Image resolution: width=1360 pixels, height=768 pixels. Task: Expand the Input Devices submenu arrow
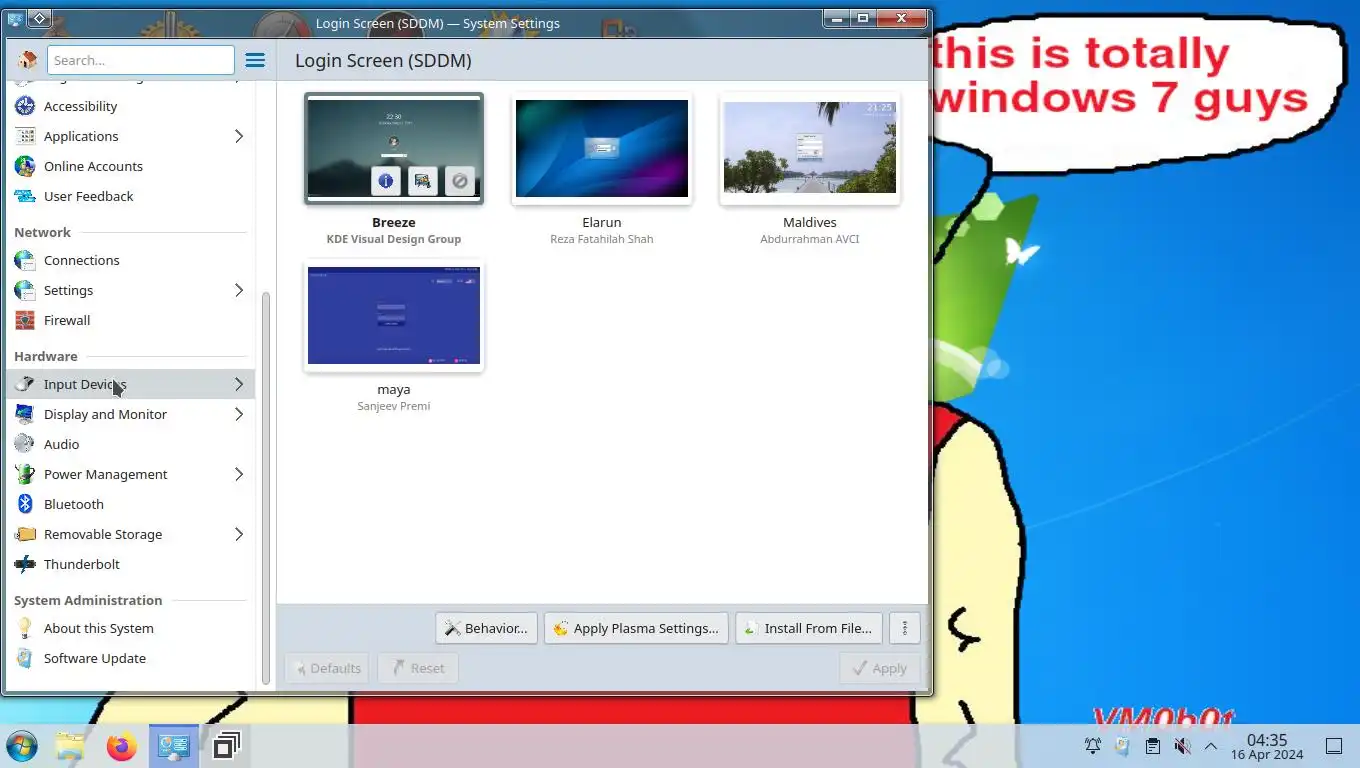tap(239, 384)
